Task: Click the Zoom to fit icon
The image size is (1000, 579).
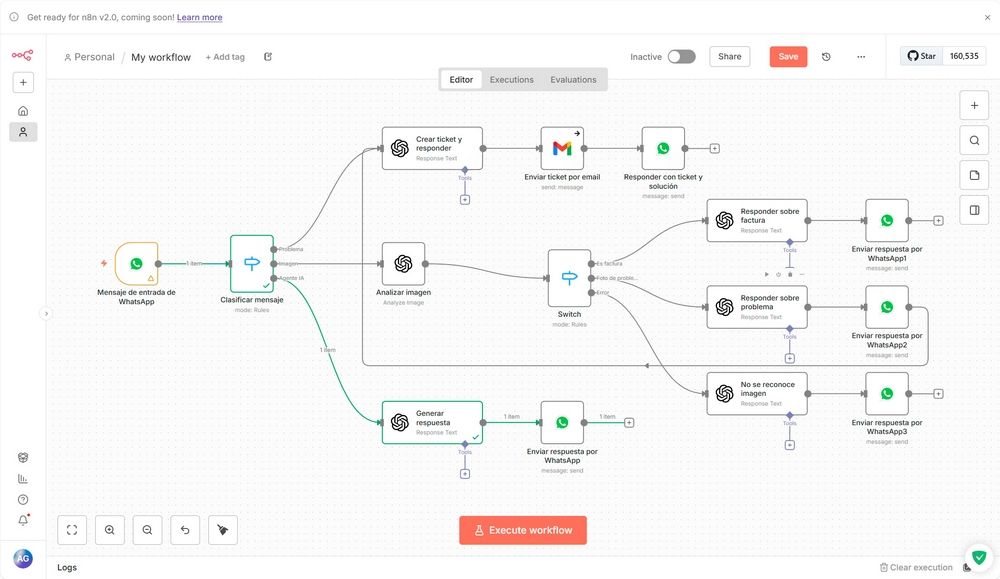Action: [x=71, y=529]
